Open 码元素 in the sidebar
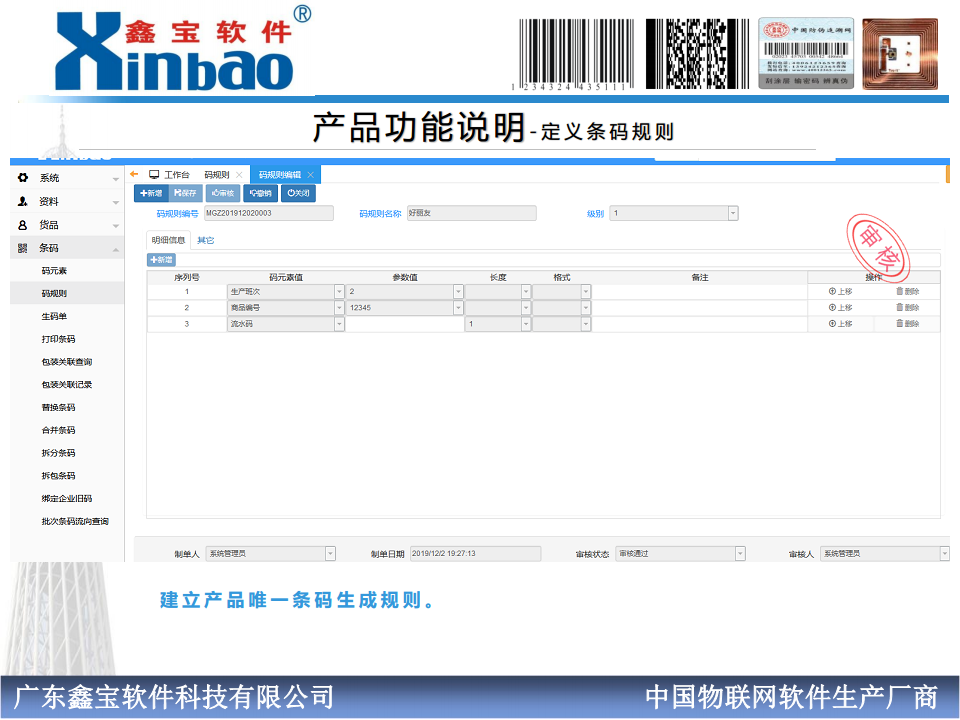960x720 pixels. (54, 271)
